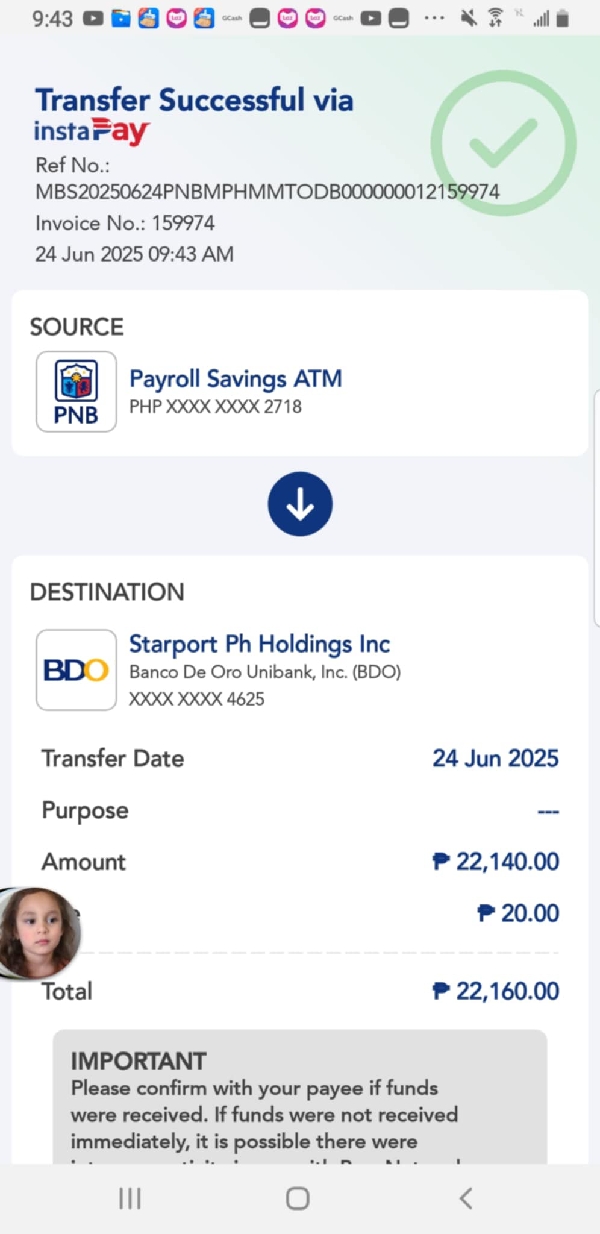This screenshot has width=600, height=1234.
Task: Select the Payroll Savings ATM source account
Action: [x=235, y=379]
